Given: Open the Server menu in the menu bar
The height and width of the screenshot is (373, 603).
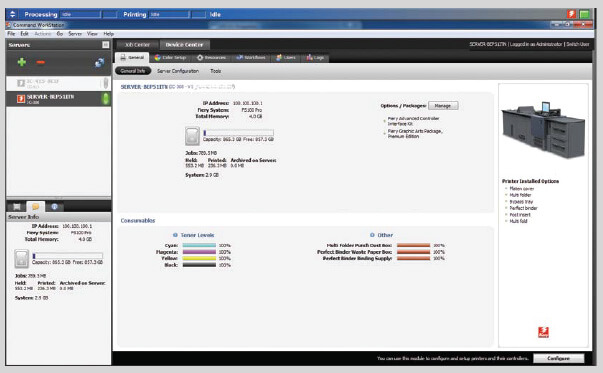Looking at the screenshot, I should [x=75, y=34].
